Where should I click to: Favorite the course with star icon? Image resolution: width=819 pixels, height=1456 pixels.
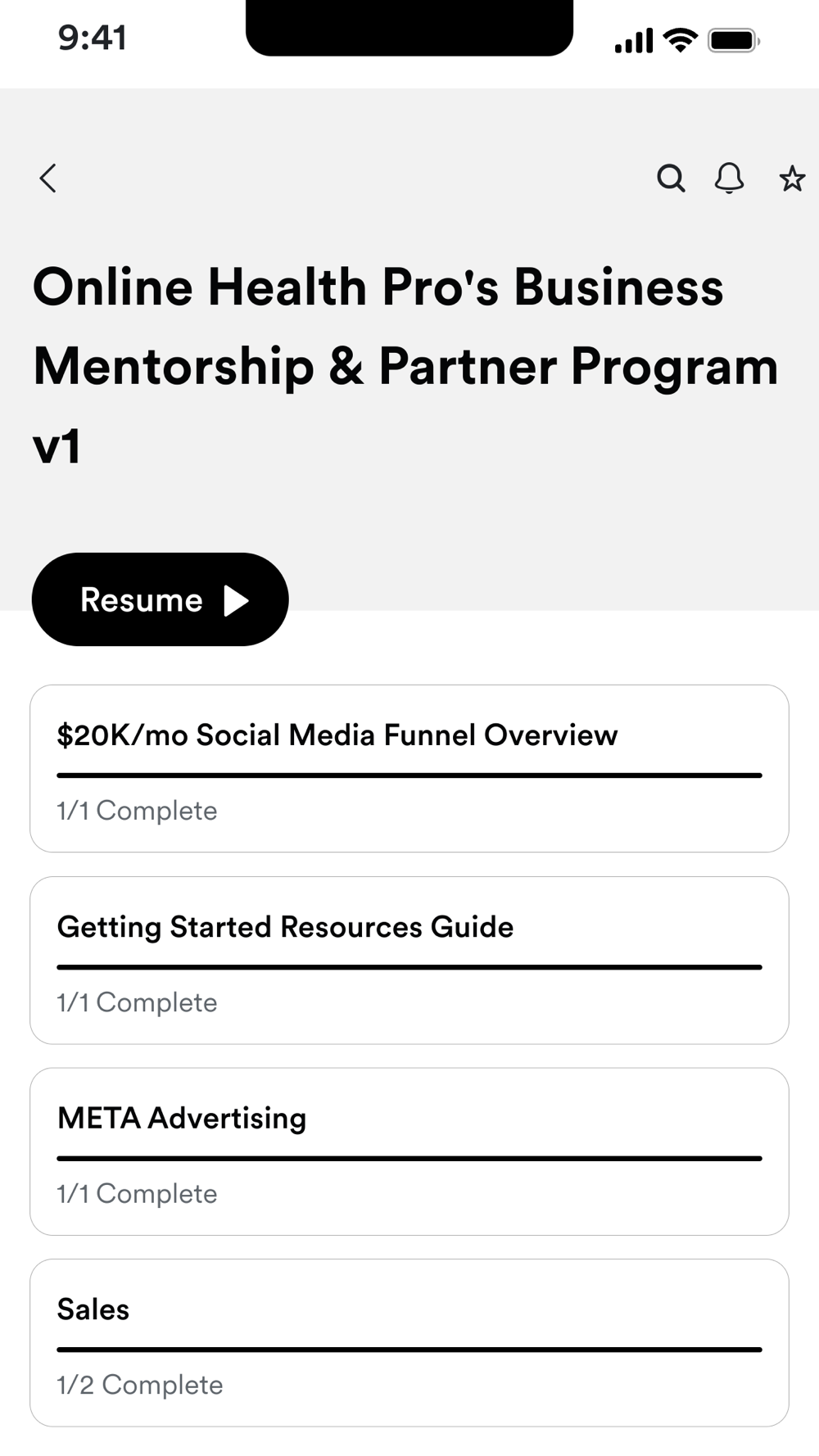point(791,178)
